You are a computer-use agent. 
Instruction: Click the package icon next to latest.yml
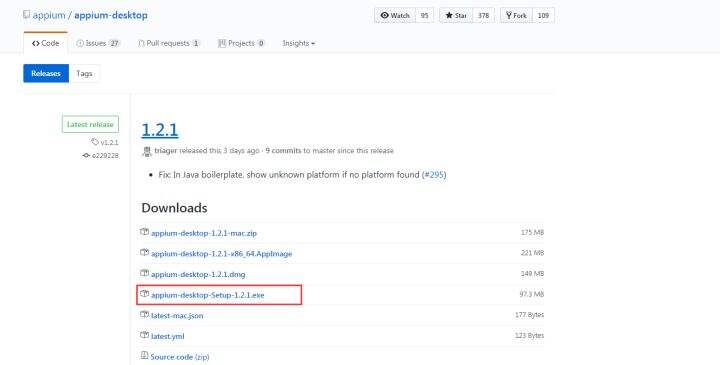(145, 335)
